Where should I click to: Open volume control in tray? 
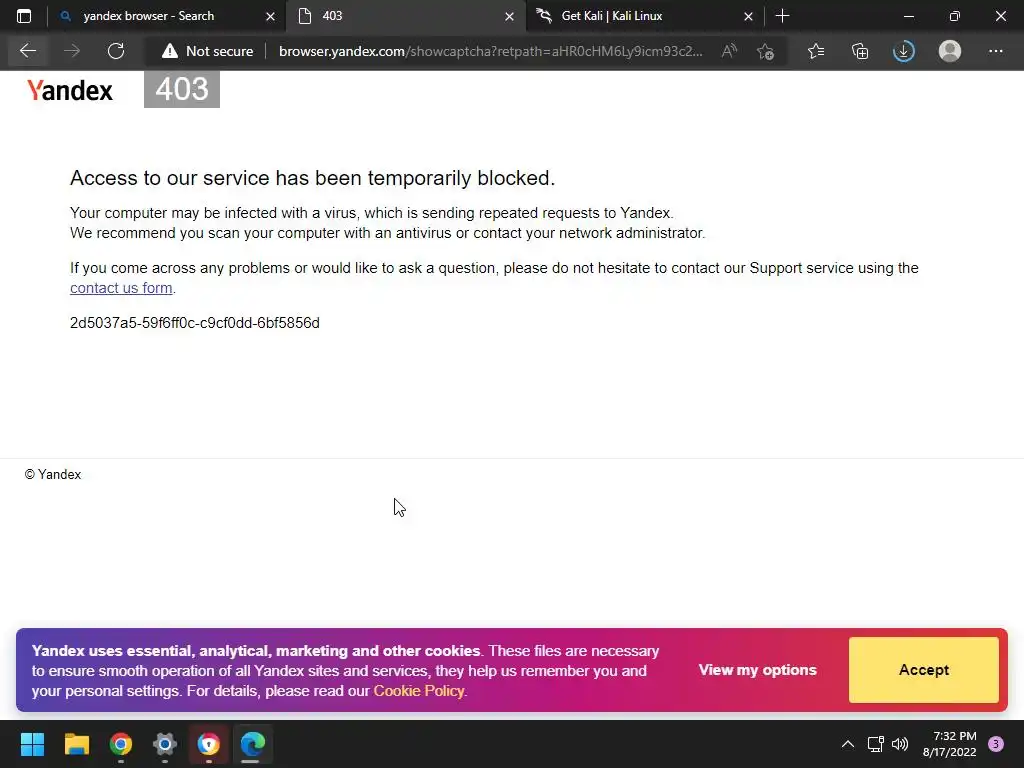tap(900, 744)
